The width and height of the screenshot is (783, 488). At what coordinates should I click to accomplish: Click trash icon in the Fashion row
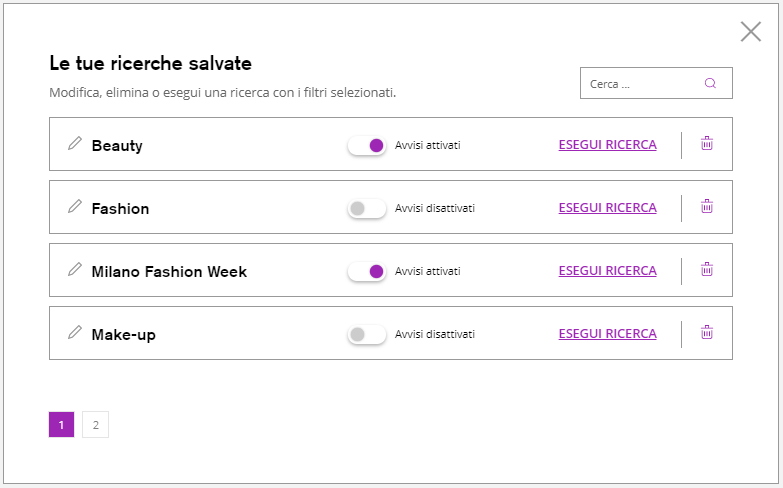pos(707,207)
